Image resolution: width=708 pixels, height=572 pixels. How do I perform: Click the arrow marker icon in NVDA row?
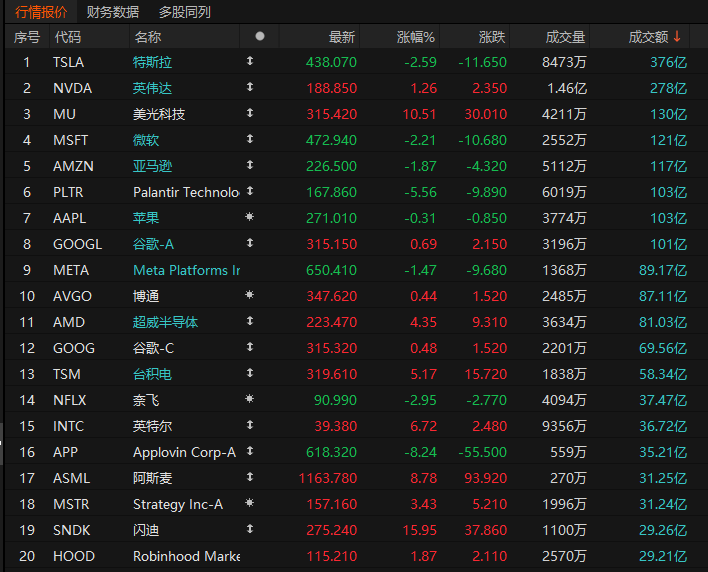coord(250,87)
